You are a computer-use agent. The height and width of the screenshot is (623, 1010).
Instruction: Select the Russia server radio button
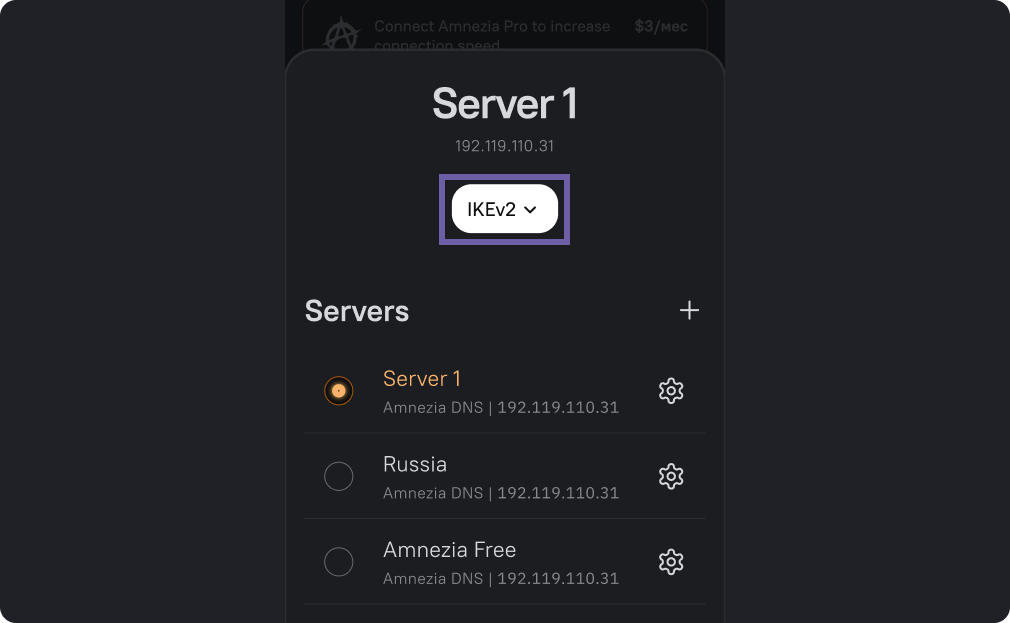pos(339,476)
